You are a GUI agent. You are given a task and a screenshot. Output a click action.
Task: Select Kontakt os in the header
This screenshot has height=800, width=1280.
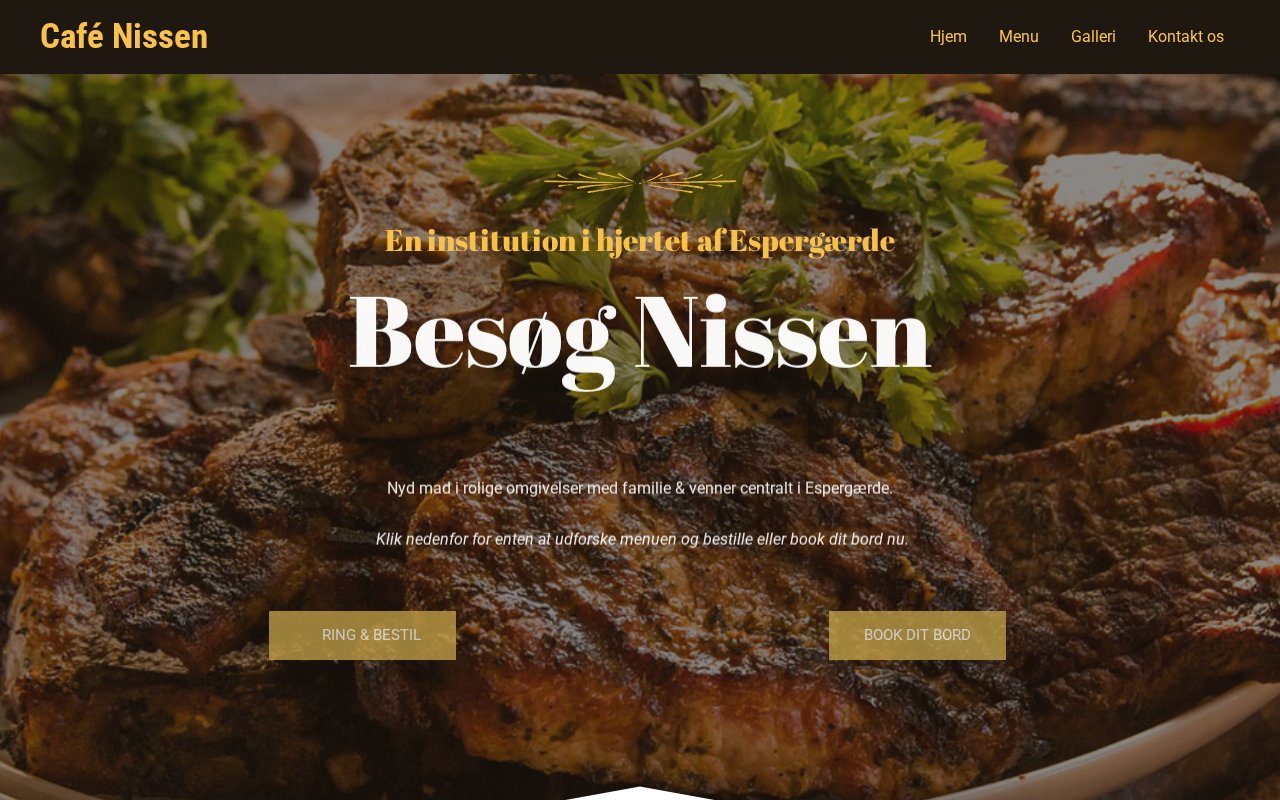click(x=1185, y=37)
